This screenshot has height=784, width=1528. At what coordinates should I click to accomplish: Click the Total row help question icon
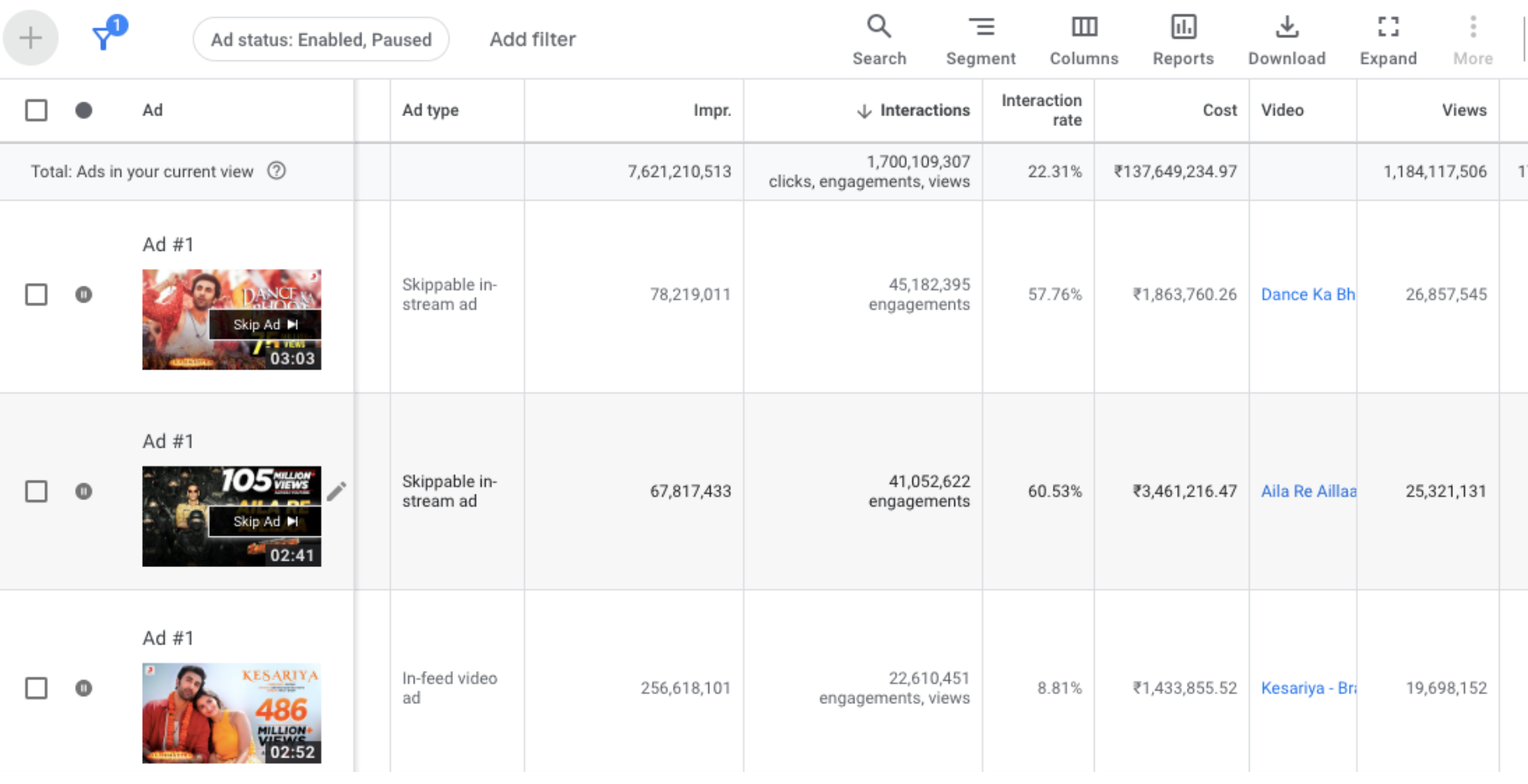tap(276, 171)
